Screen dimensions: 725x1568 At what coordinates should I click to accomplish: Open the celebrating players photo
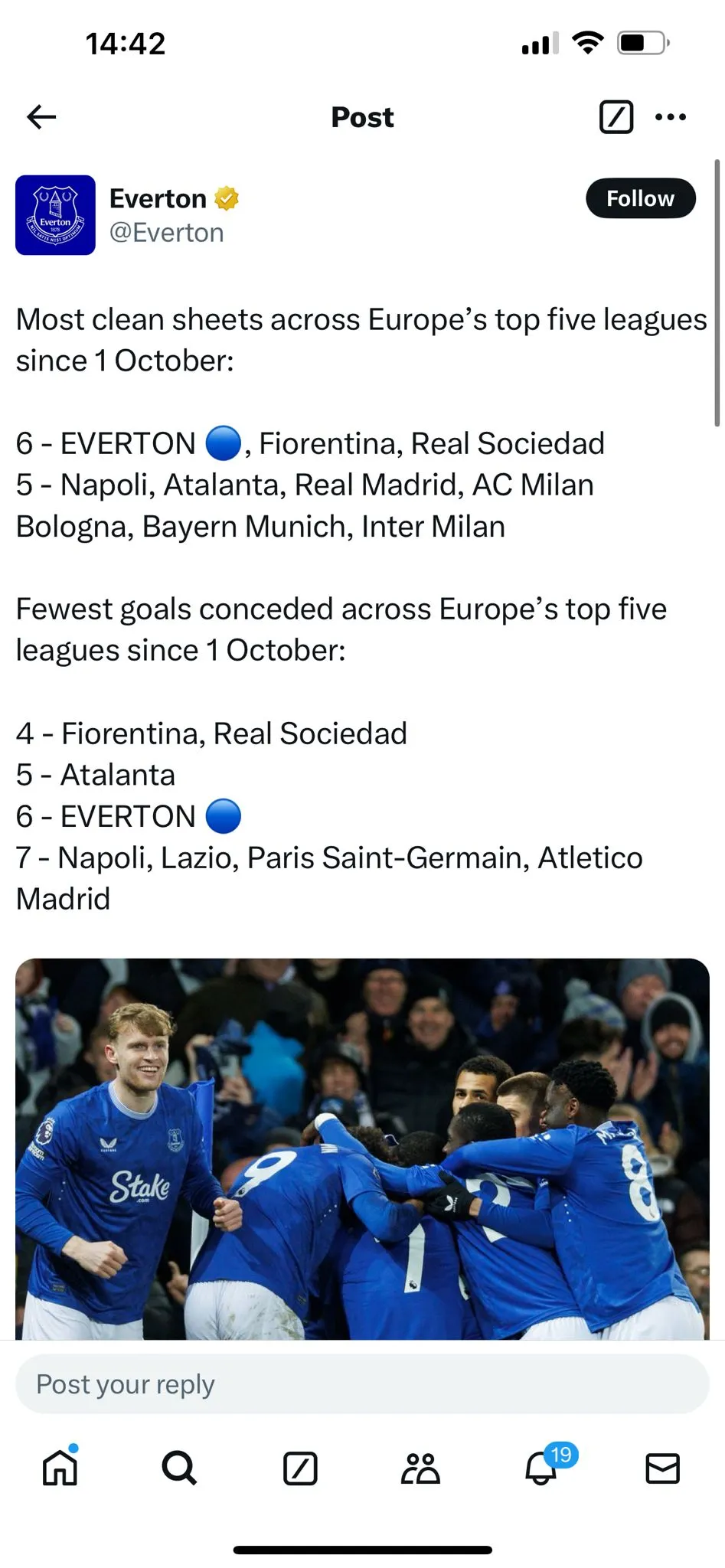click(362, 1148)
